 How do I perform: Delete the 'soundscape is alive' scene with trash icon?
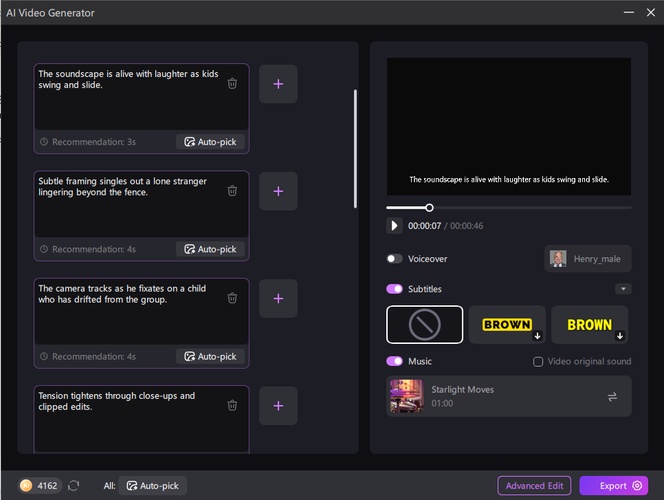[x=232, y=84]
